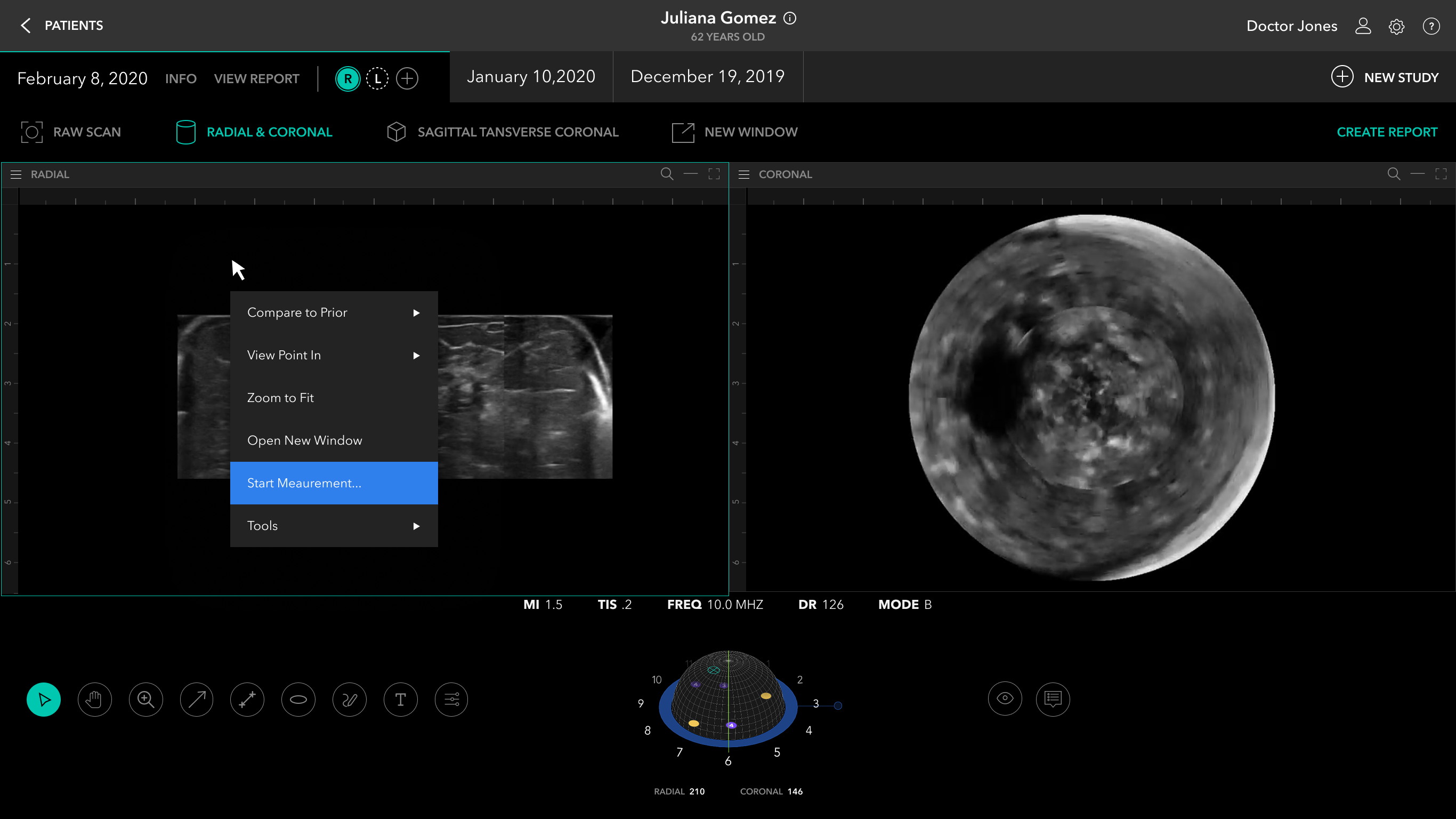This screenshot has height=819, width=1456.
Task: Select the hand pan tool
Action: click(94, 700)
